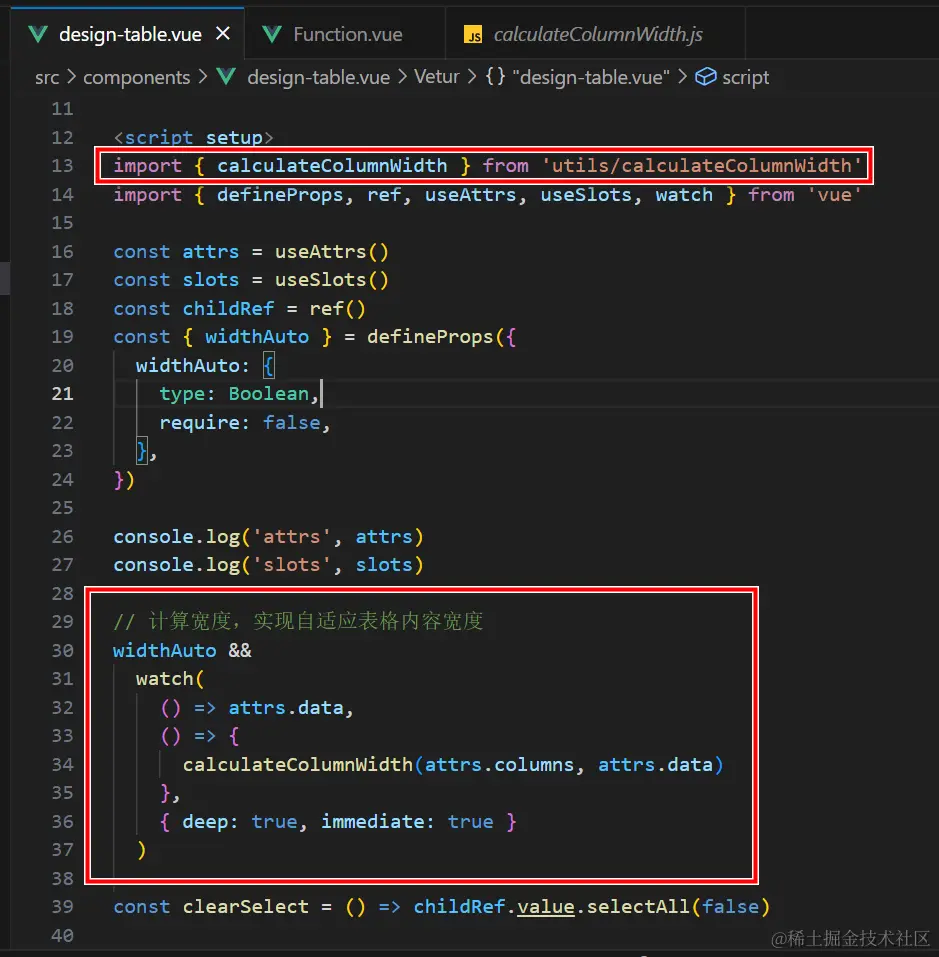Click 'immediate: true' option on line 36

point(407,822)
